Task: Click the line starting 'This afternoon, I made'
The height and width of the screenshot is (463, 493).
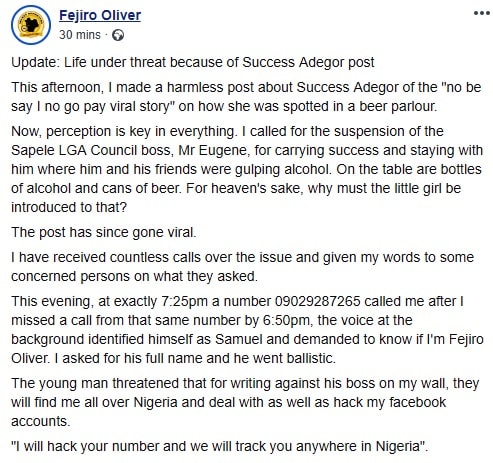Action: (x=246, y=87)
